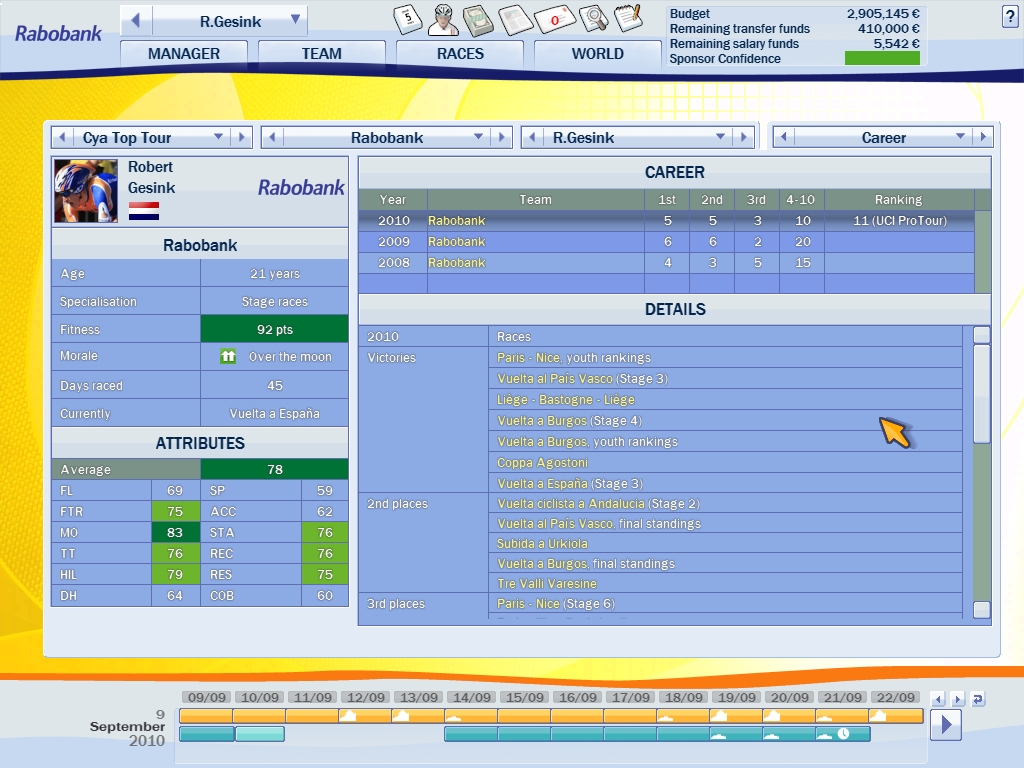Open the Liège - Bastogne - Liège link
1024x768 pixels.
tap(565, 400)
